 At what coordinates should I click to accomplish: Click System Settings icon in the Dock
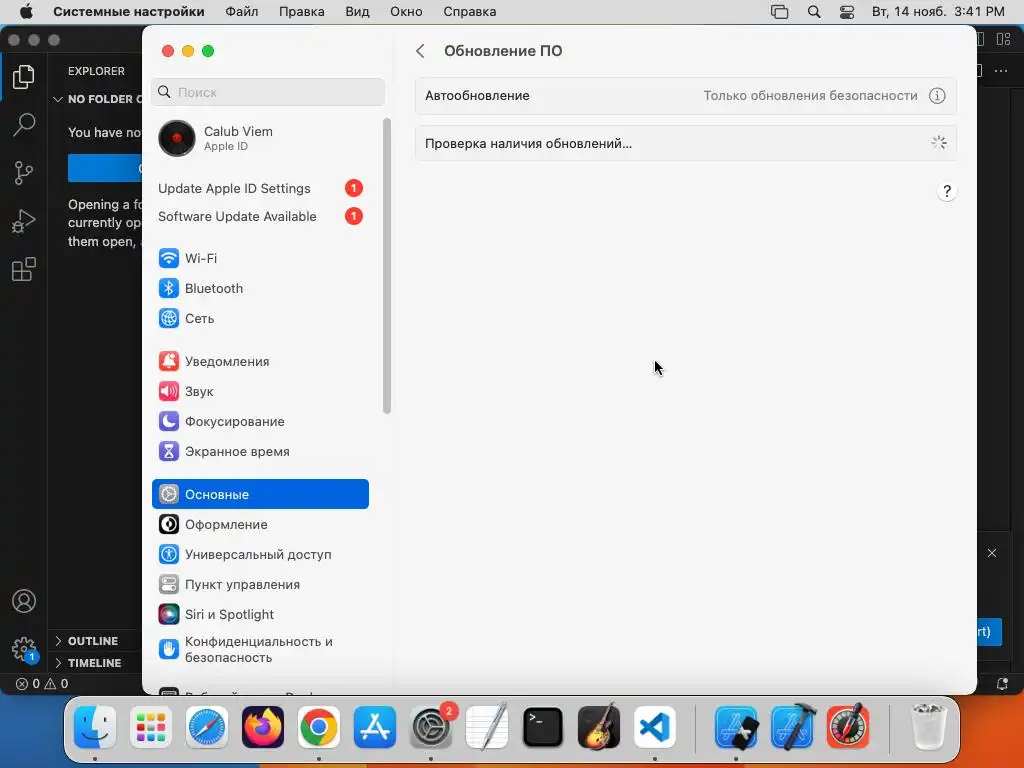coord(431,727)
